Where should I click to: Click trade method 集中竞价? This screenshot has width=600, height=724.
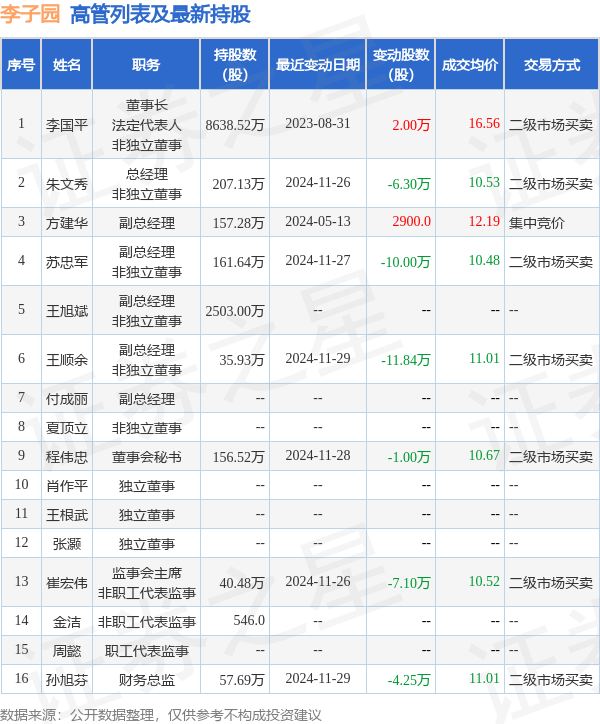[x=537, y=223]
